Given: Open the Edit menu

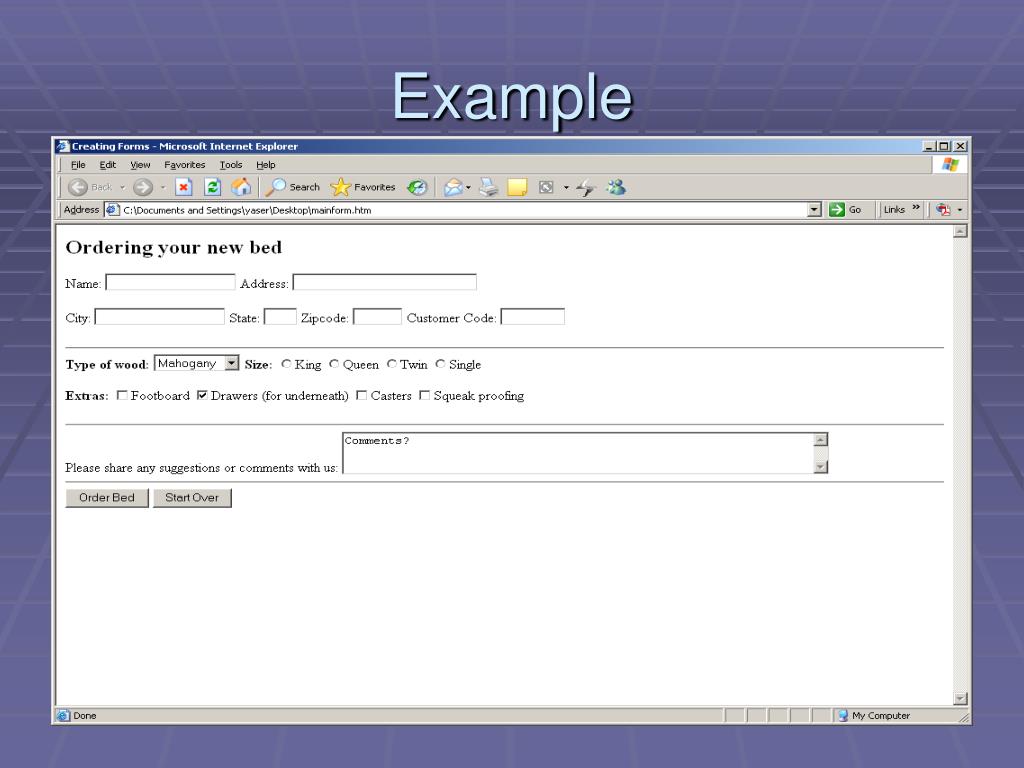Looking at the screenshot, I should (108, 165).
